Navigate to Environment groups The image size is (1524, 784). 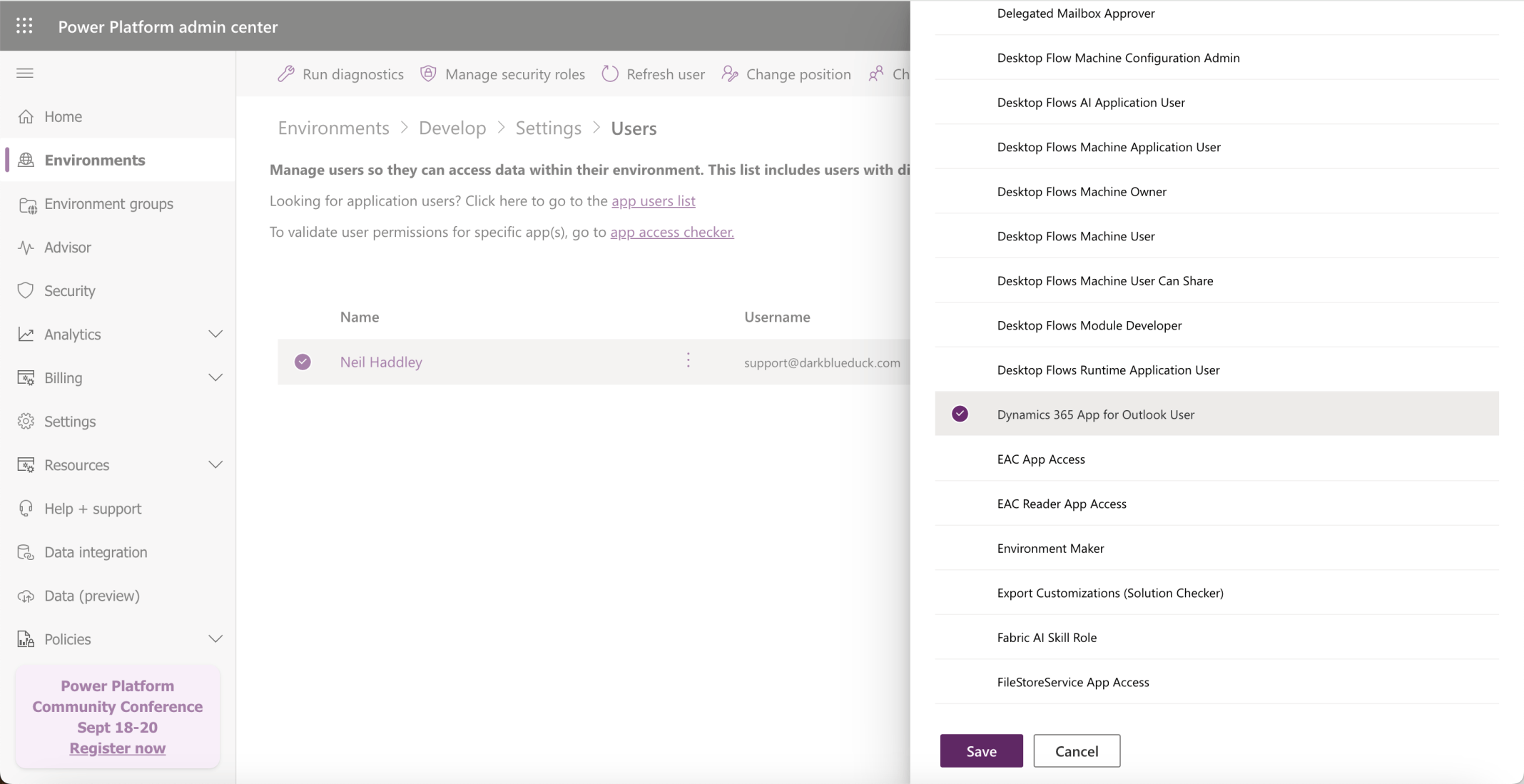tap(108, 203)
